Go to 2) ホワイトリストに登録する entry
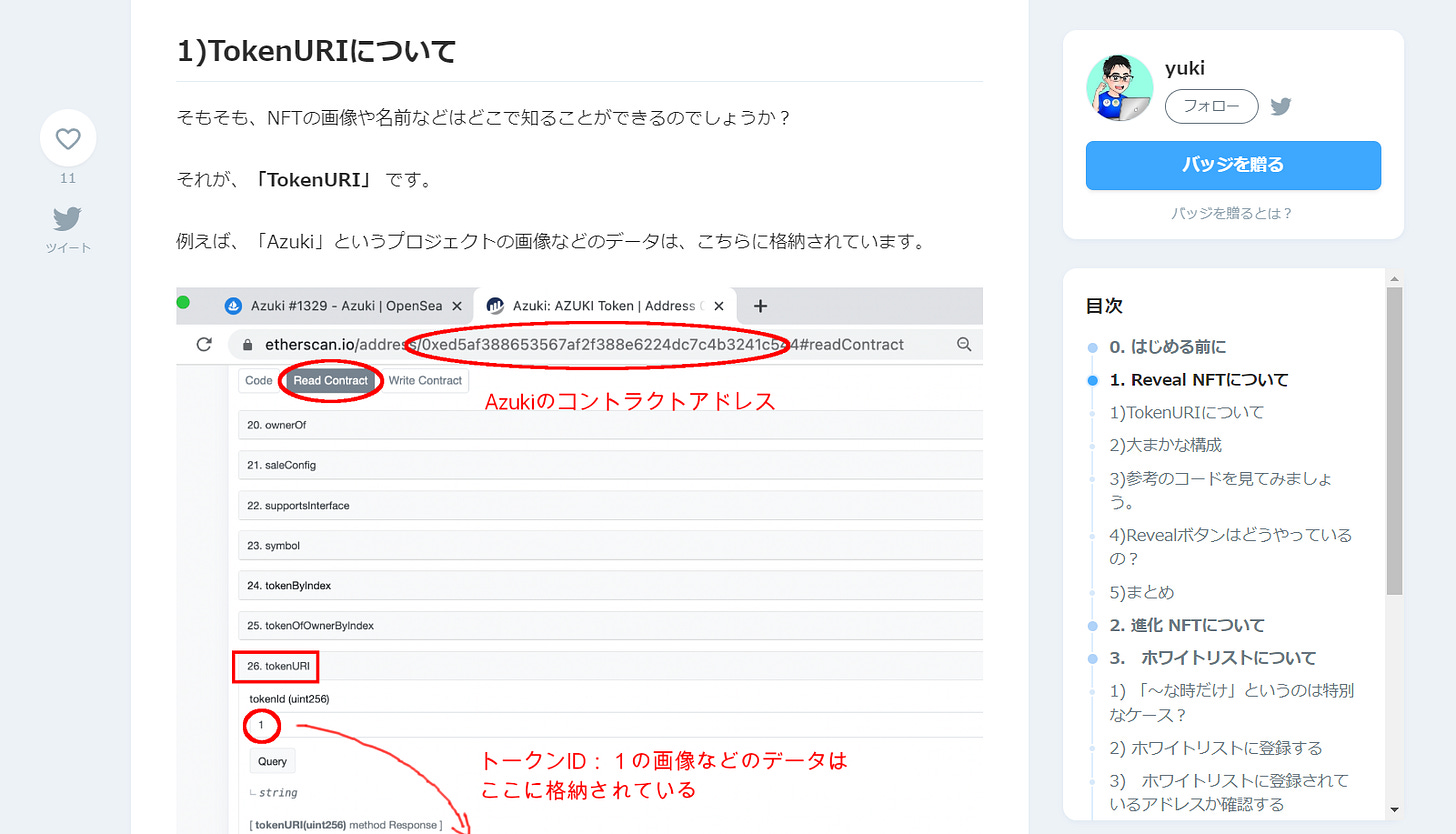Screen dimensions: 1456x834 coord(1215,748)
